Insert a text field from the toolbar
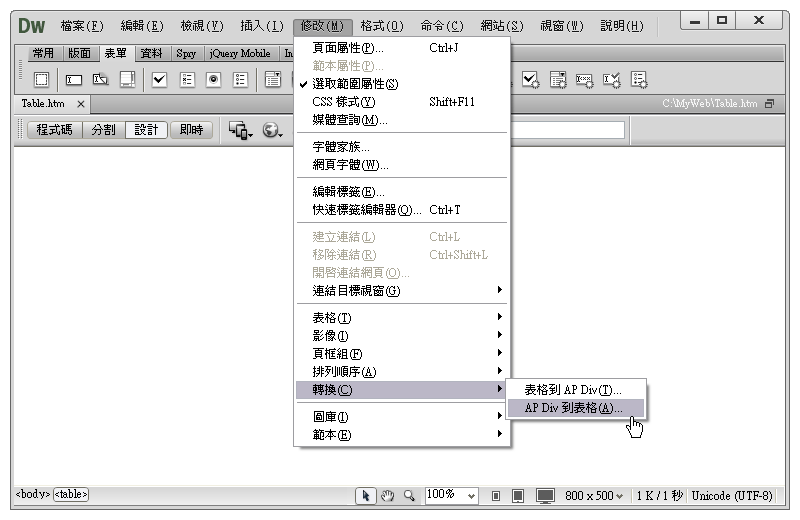Image resolution: width=800 pixels, height=520 pixels. pyautogui.click(x=74, y=80)
